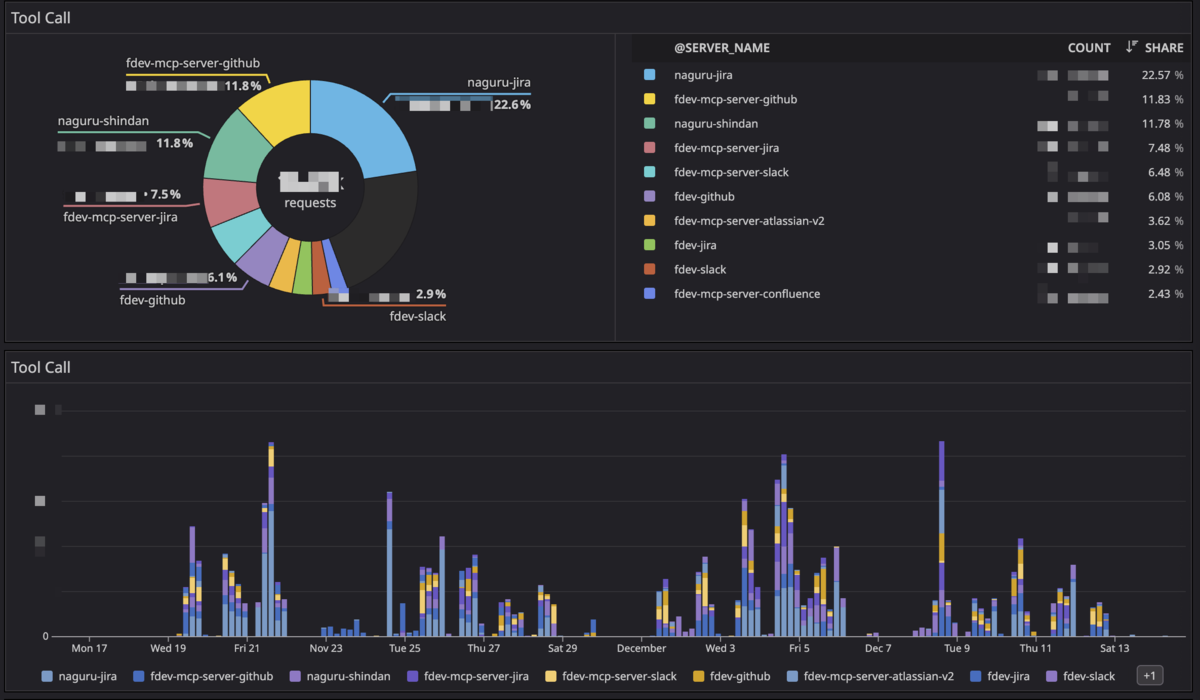This screenshot has width=1200, height=700.
Task: Expand hidden legend items with +1 button
Action: (x=1149, y=676)
